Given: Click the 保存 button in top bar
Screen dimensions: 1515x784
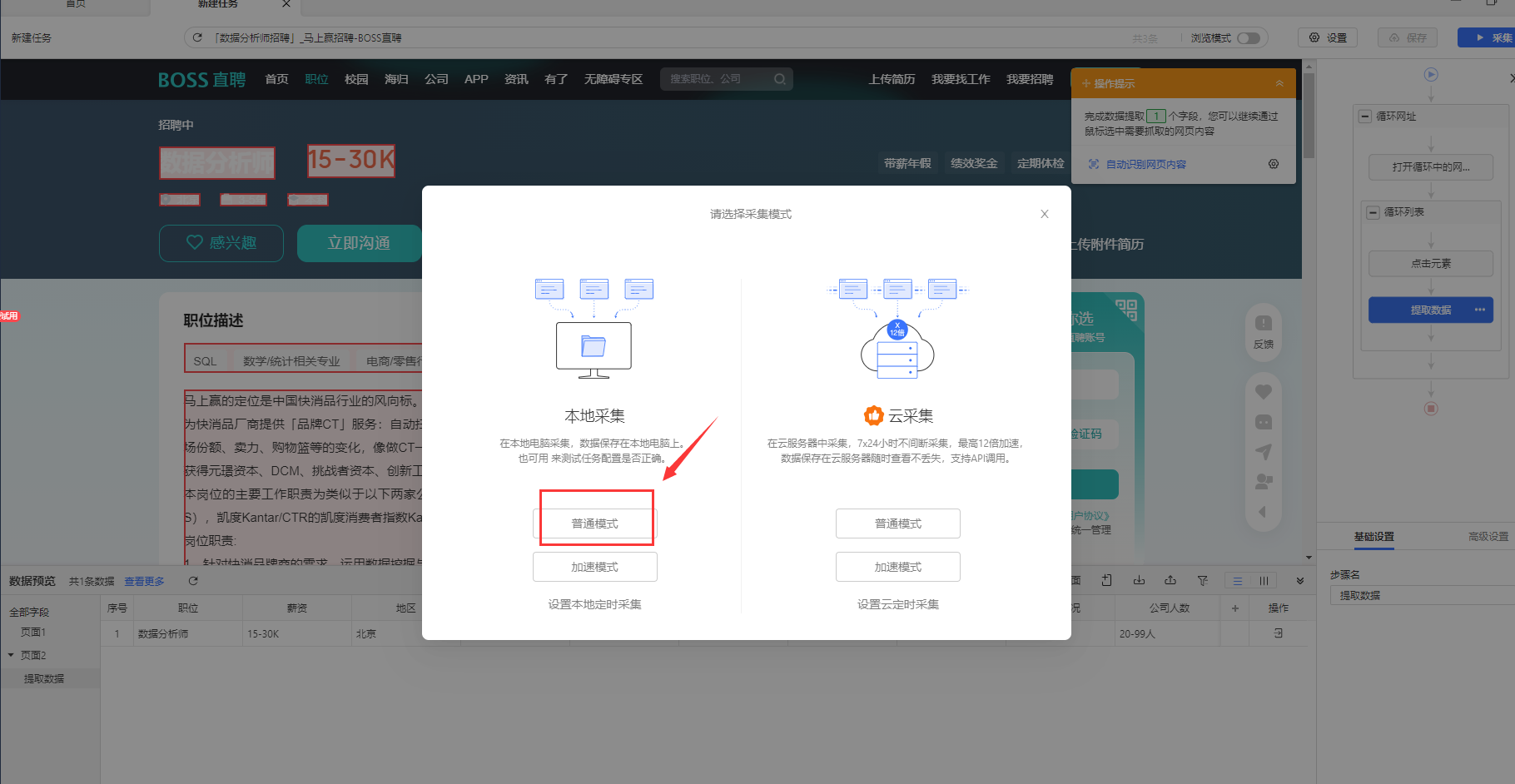Looking at the screenshot, I should click(x=1408, y=38).
